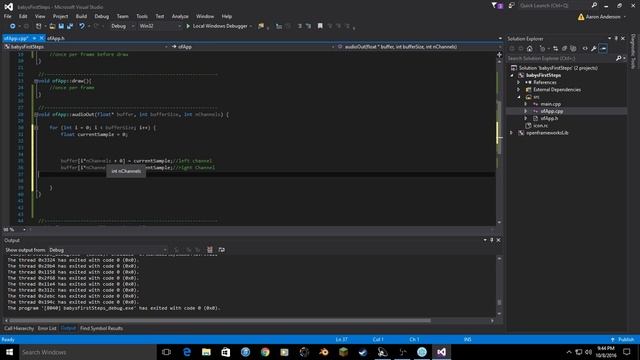Pin the ofApp.cpp tab
This screenshot has width=640, height=360.
click(x=34, y=38)
